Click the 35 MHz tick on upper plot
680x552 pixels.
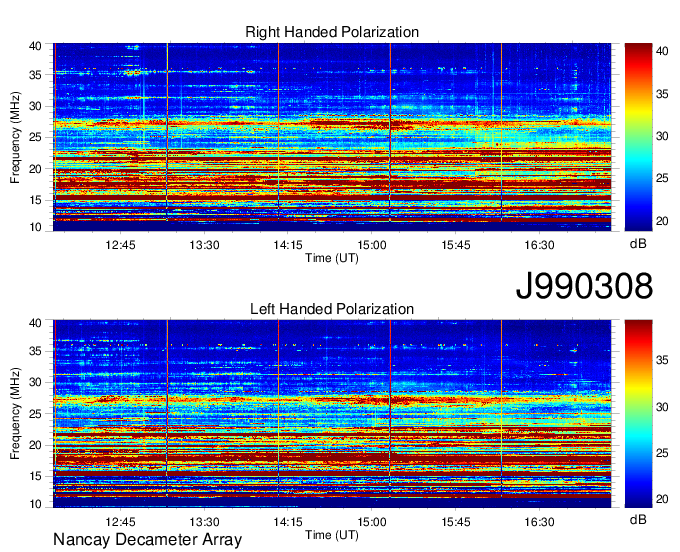point(36,75)
